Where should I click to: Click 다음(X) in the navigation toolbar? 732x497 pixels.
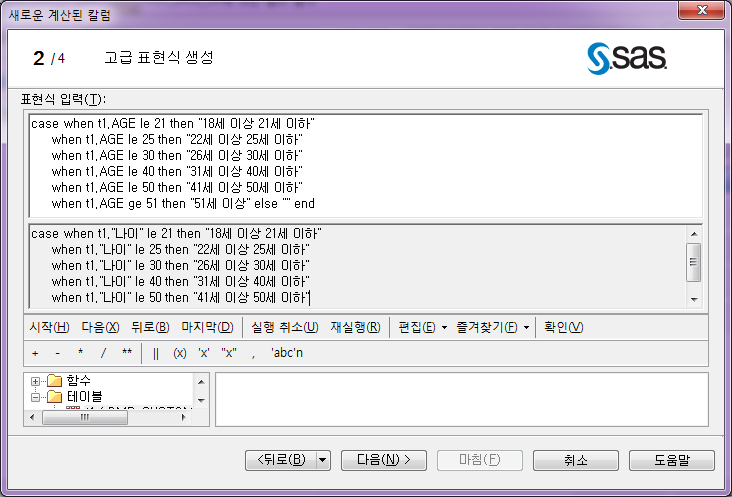[x=100, y=327]
